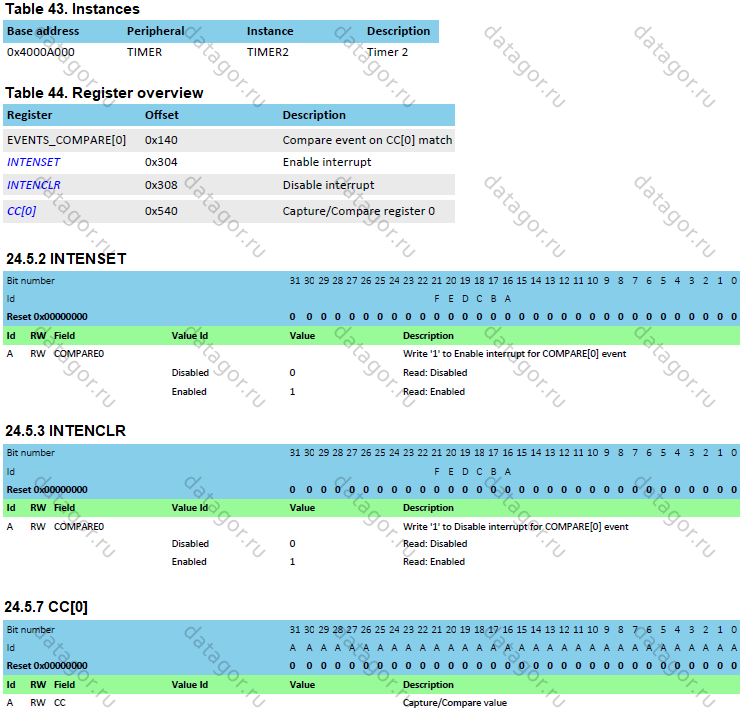Select 'Write '1' to Disable interrupt' description
Image resolution: width=744 pixels, height=712 pixels.
click(x=516, y=527)
